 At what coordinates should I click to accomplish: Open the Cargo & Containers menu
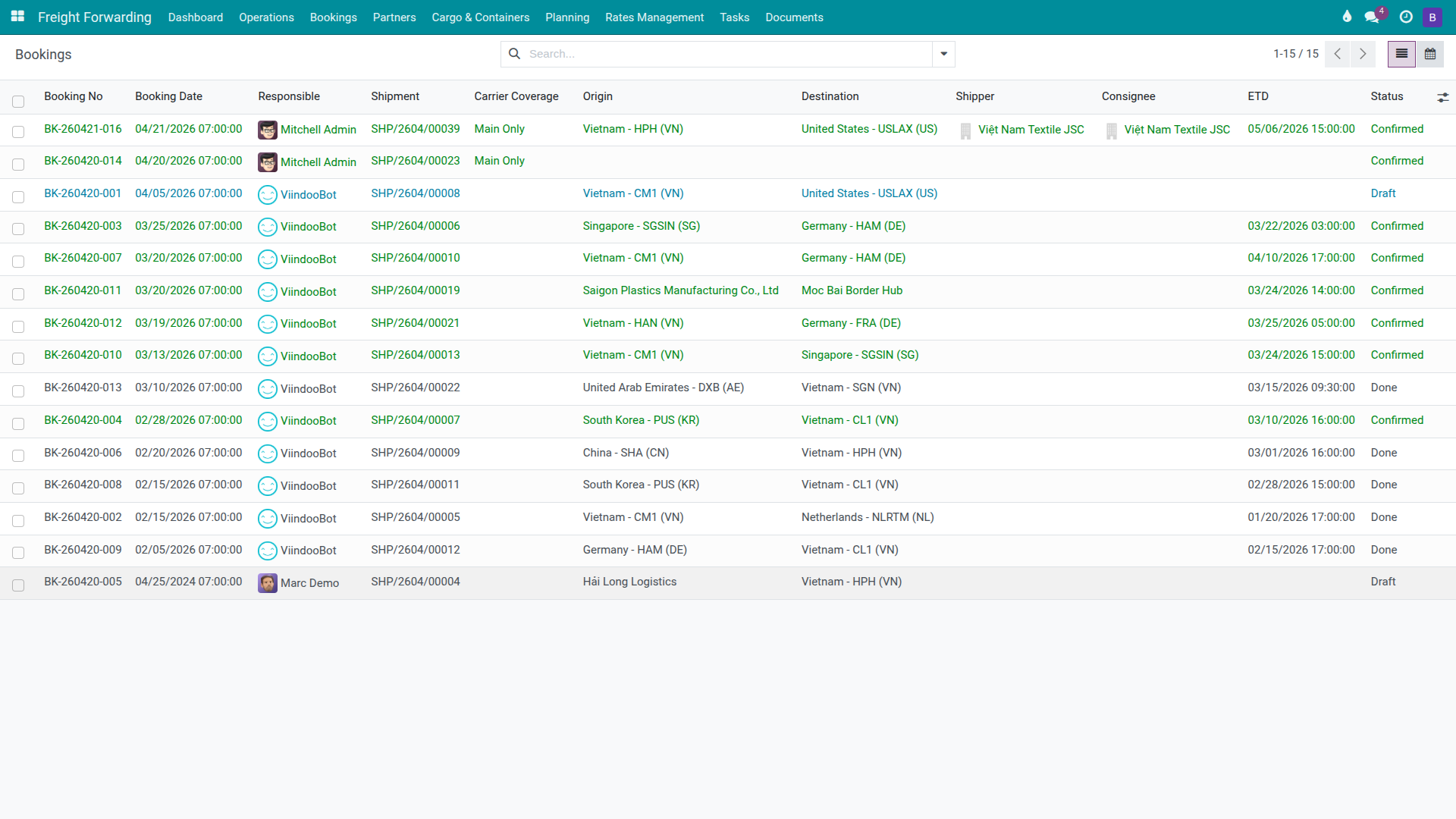(x=481, y=17)
